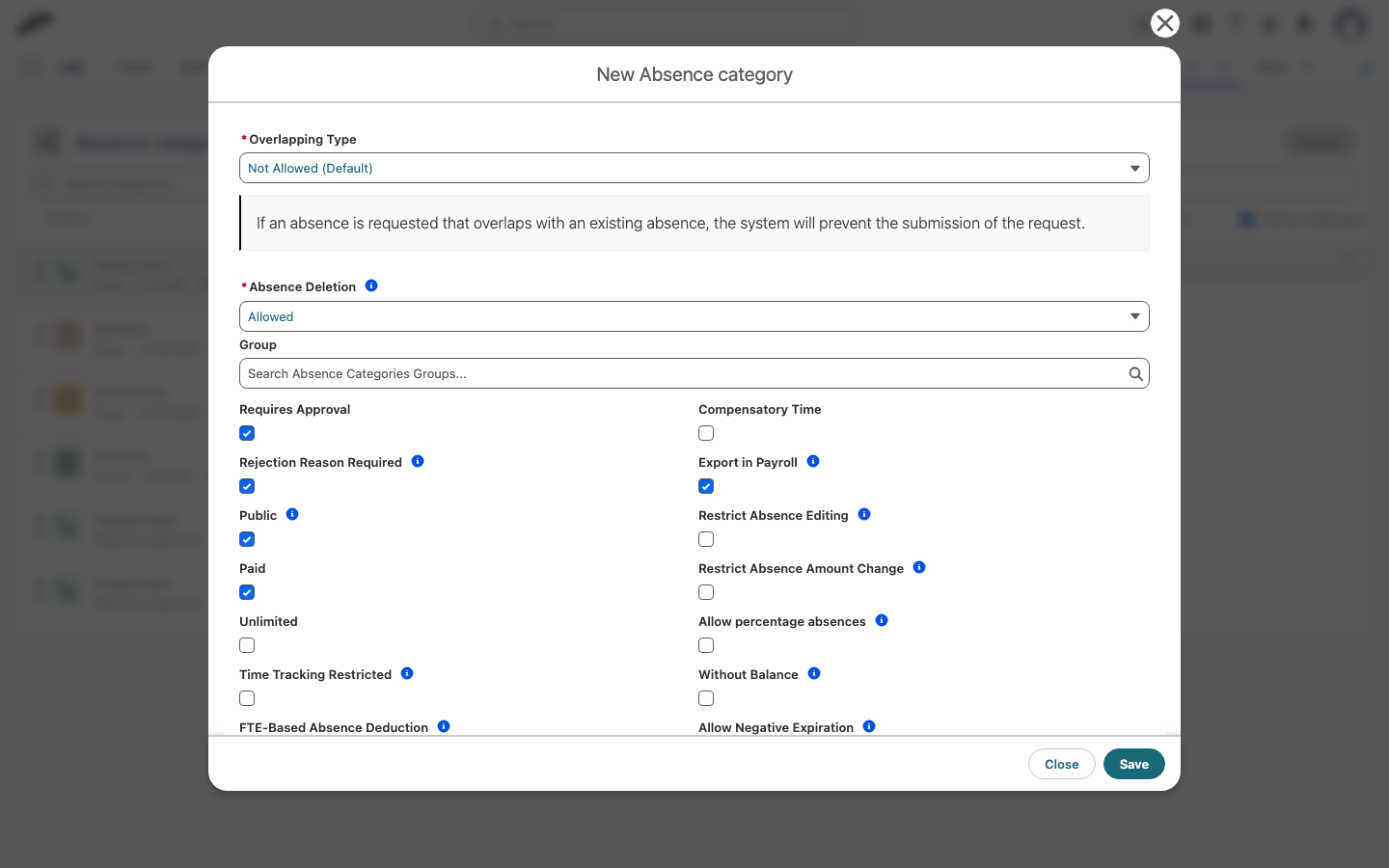Viewport: 1389px width, 868px height.
Task: Enable the Unlimited checkbox
Action: pos(247,645)
